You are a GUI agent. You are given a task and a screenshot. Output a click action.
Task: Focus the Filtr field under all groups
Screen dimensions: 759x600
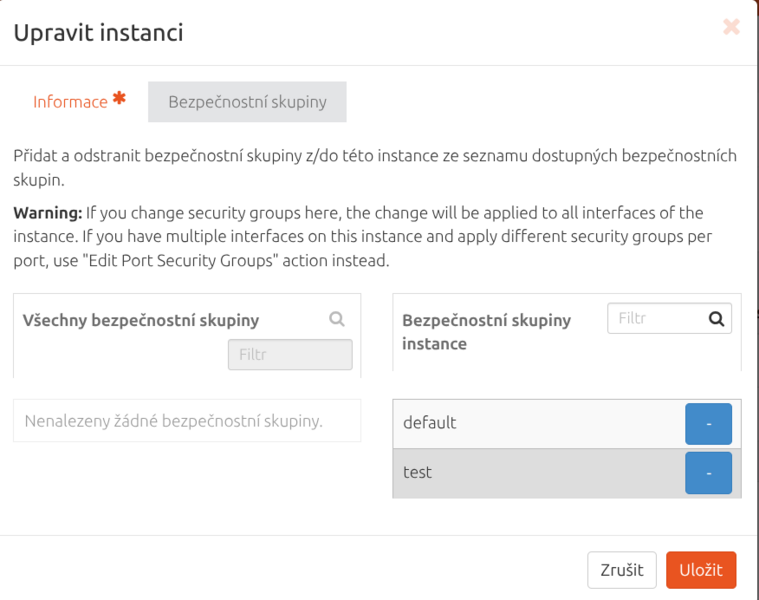pyautogui.click(x=290, y=354)
